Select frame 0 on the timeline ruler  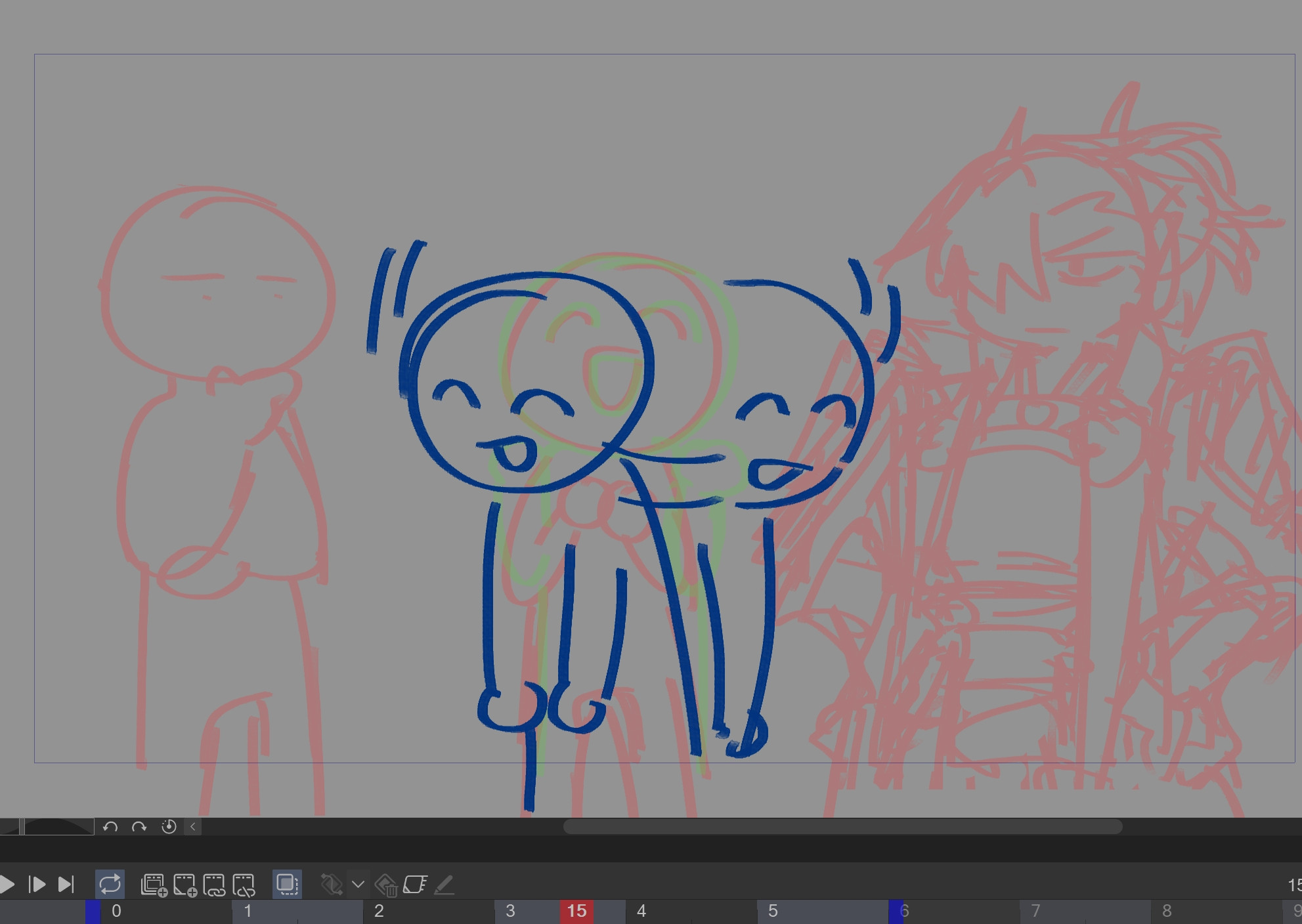(116, 912)
